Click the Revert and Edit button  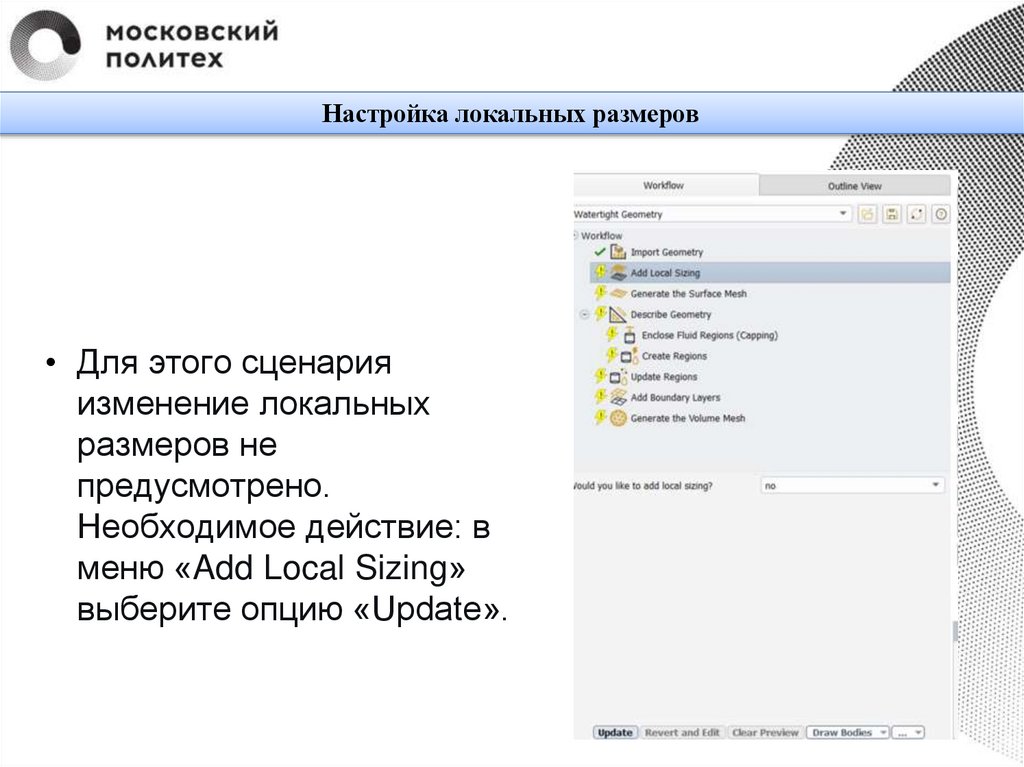682,732
